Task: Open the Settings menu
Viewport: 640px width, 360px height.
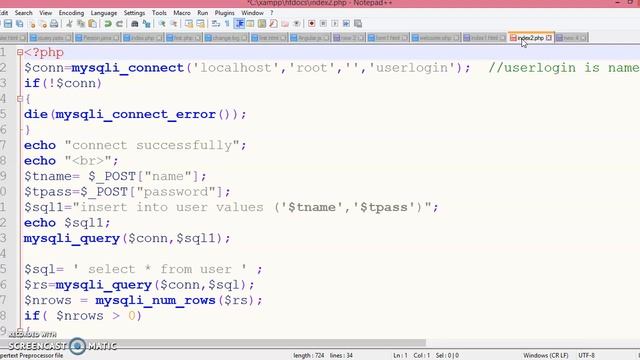Action: click(x=134, y=13)
